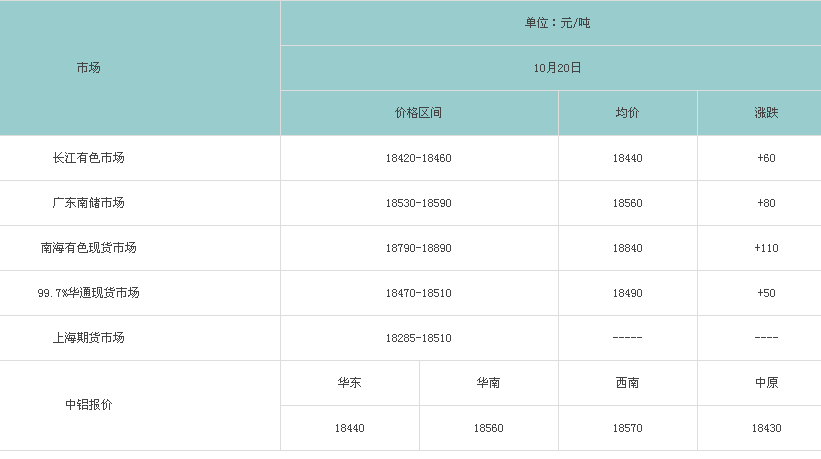Click the "99.7%华通现货市场" row label

(89, 293)
